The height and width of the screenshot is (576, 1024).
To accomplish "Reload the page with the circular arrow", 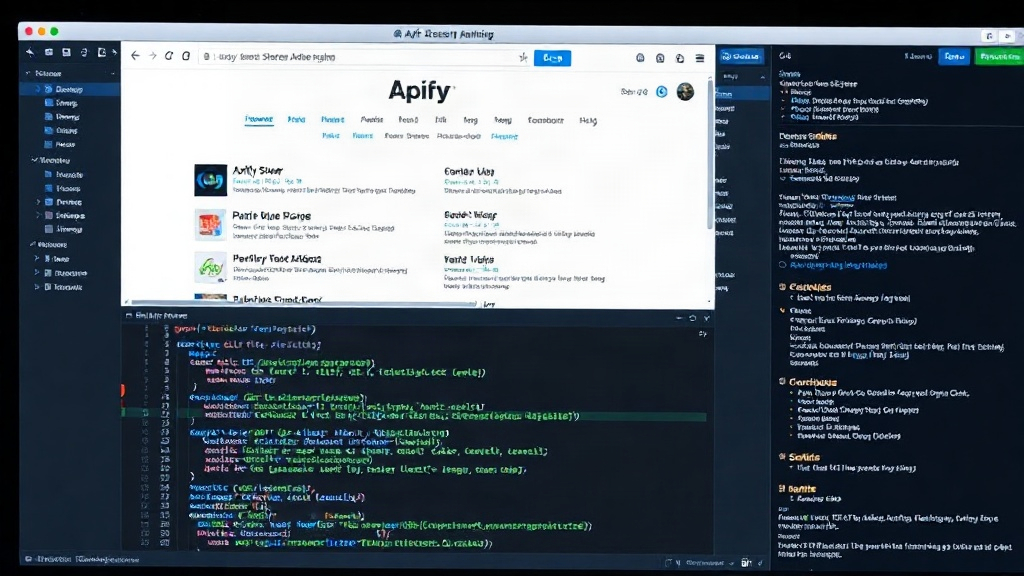I will pos(169,56).
